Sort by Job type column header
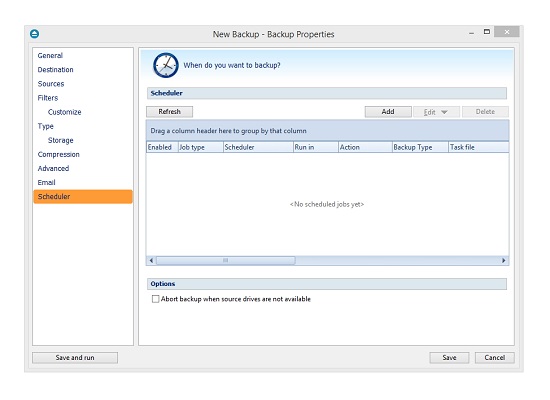Viewport: 550px width, 400px height. [200, 147]
